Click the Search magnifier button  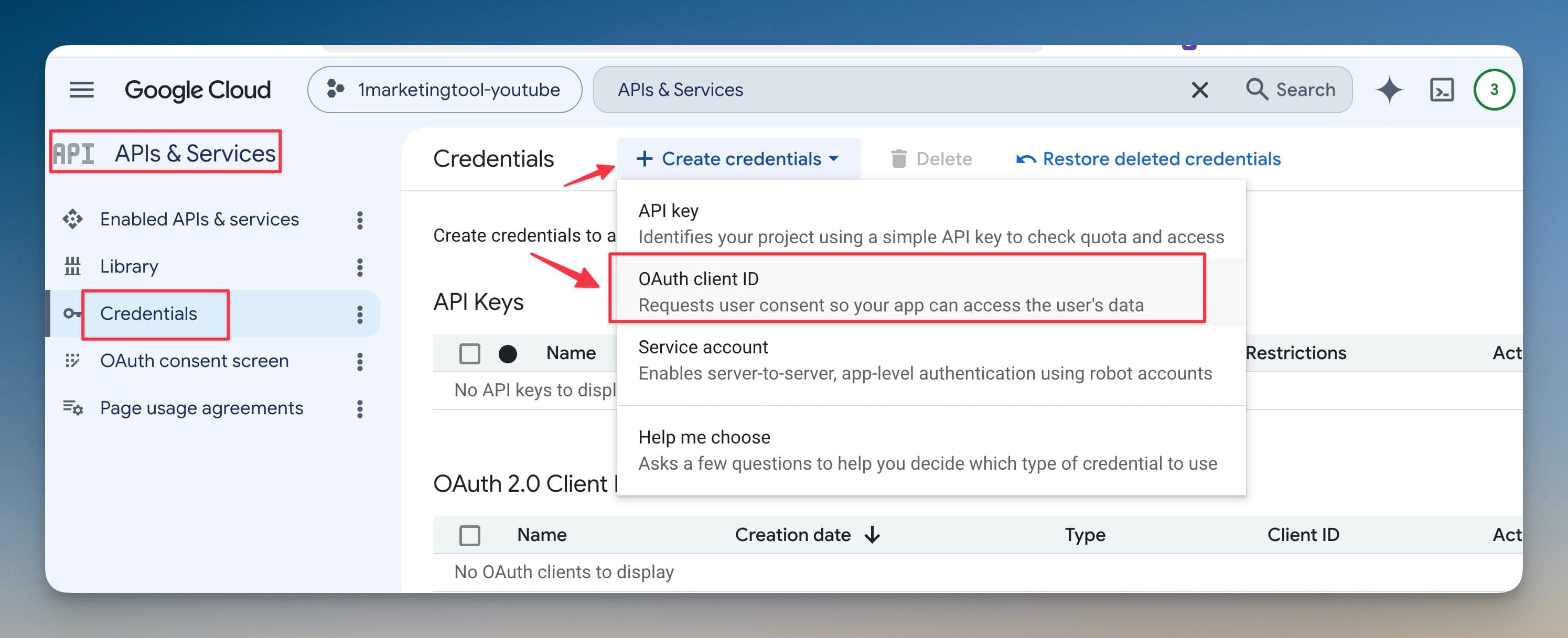point(1291,90)
